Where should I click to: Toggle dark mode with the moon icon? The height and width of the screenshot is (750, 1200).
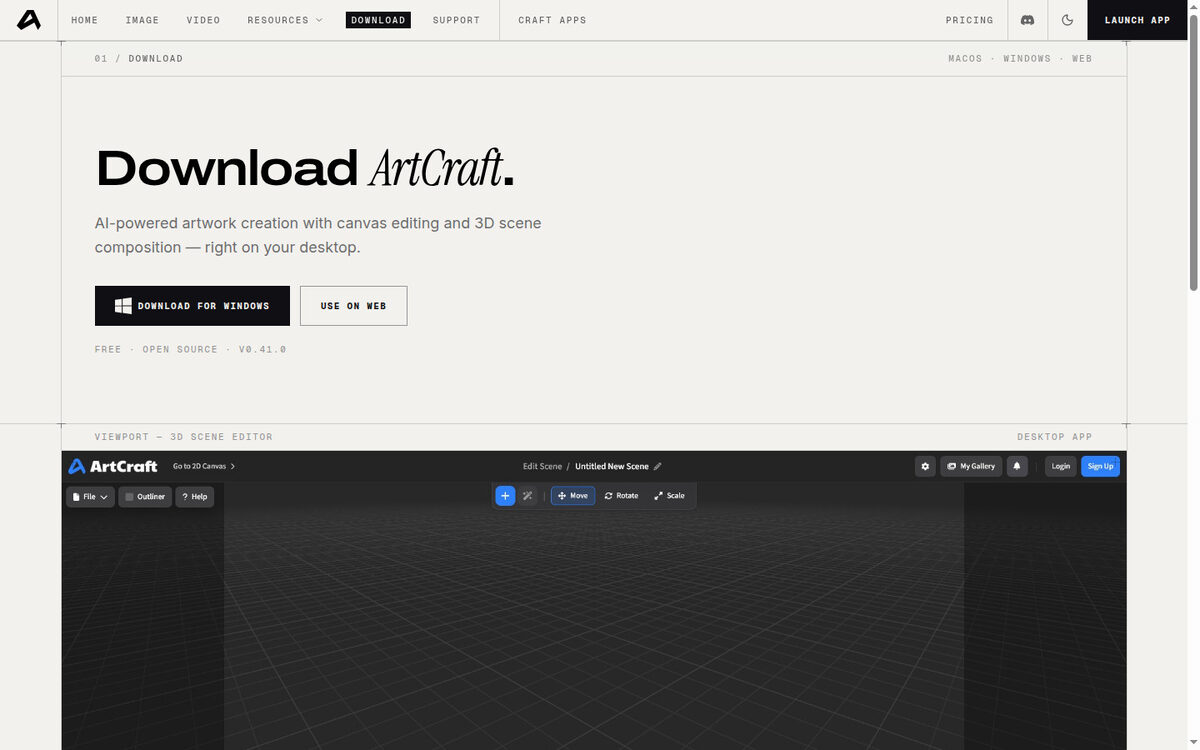tap(1067, 20)
